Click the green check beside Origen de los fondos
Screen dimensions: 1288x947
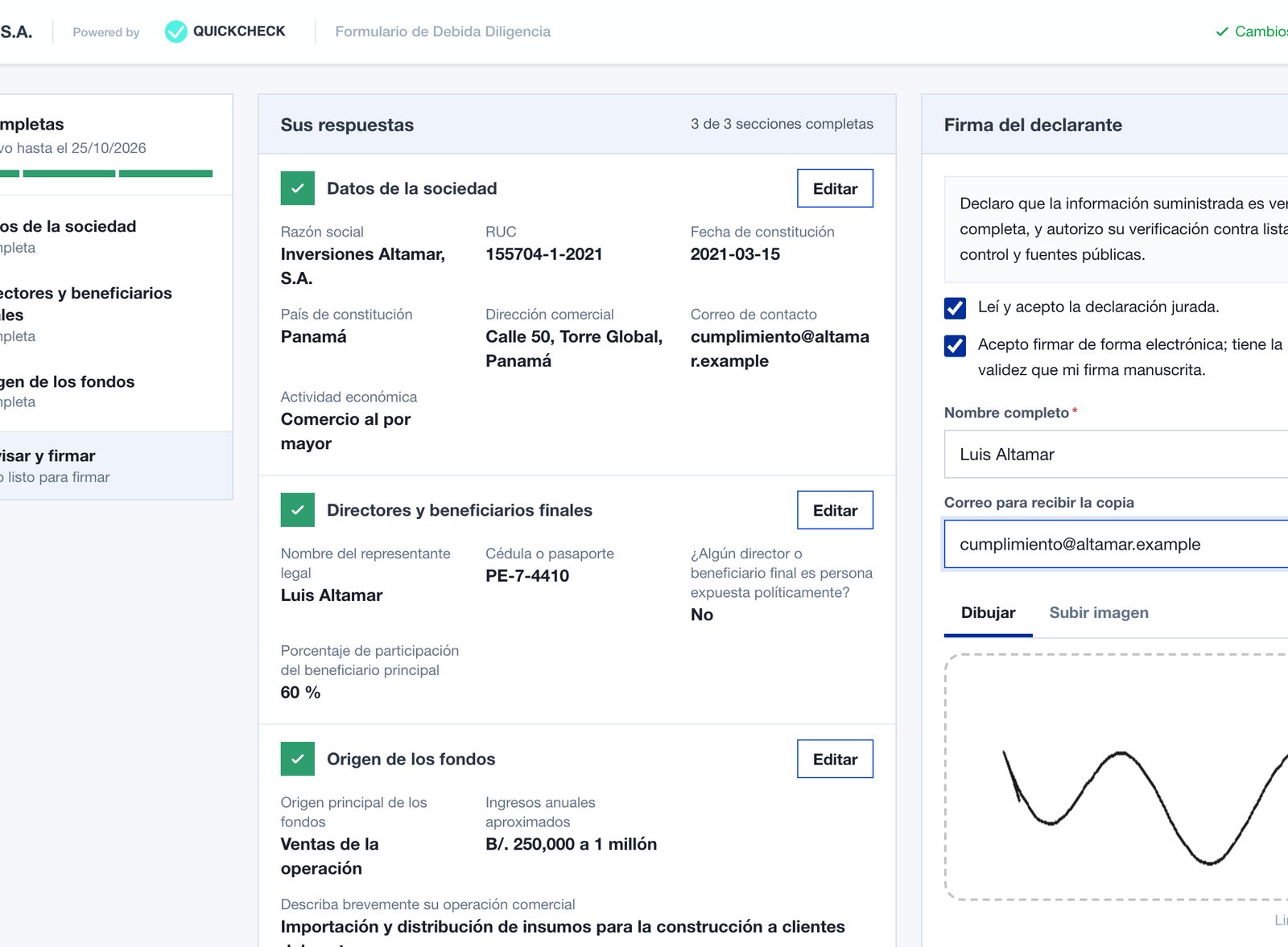click(x=297, y=759)
